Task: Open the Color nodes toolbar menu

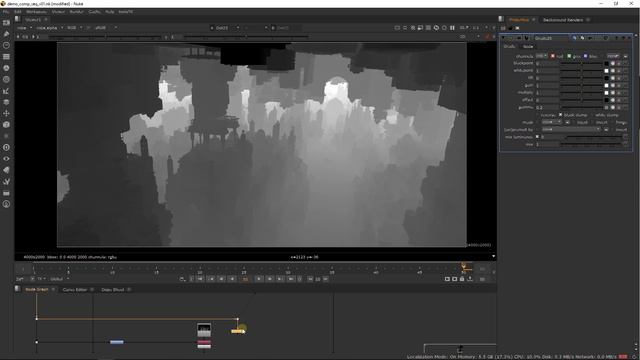Action: tap(6, 68)
